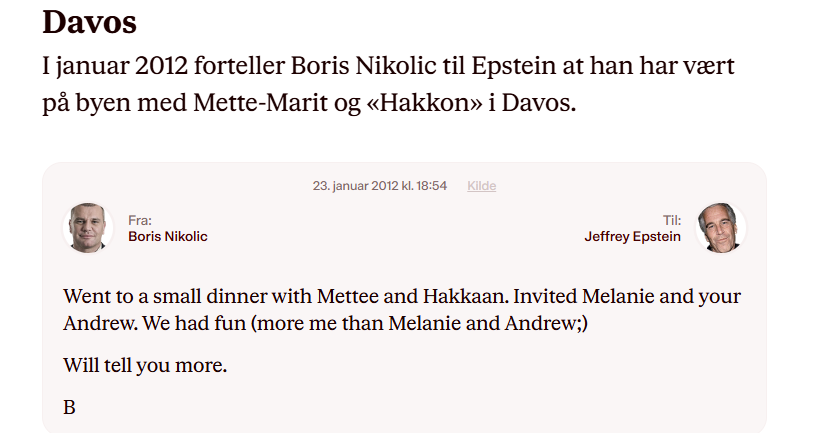Click the intro line starting "på byen med"
This screenshot has width=834, height=433.
click(310, 104)
